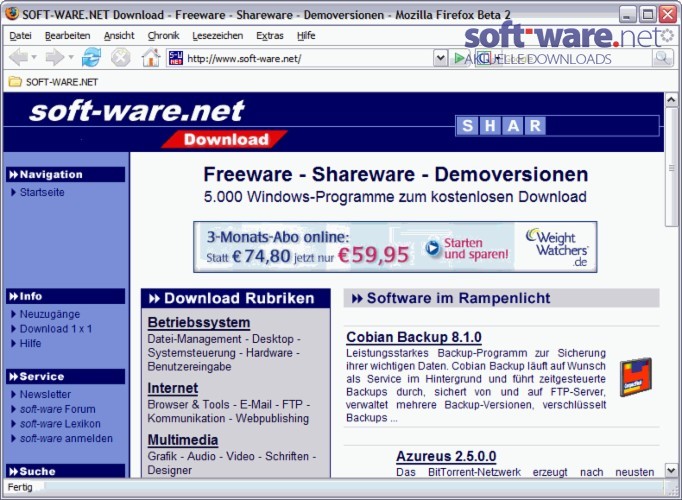Click the Firefox icon in title bar
Screen dimensions: 682x500
[x=12, y=14]
